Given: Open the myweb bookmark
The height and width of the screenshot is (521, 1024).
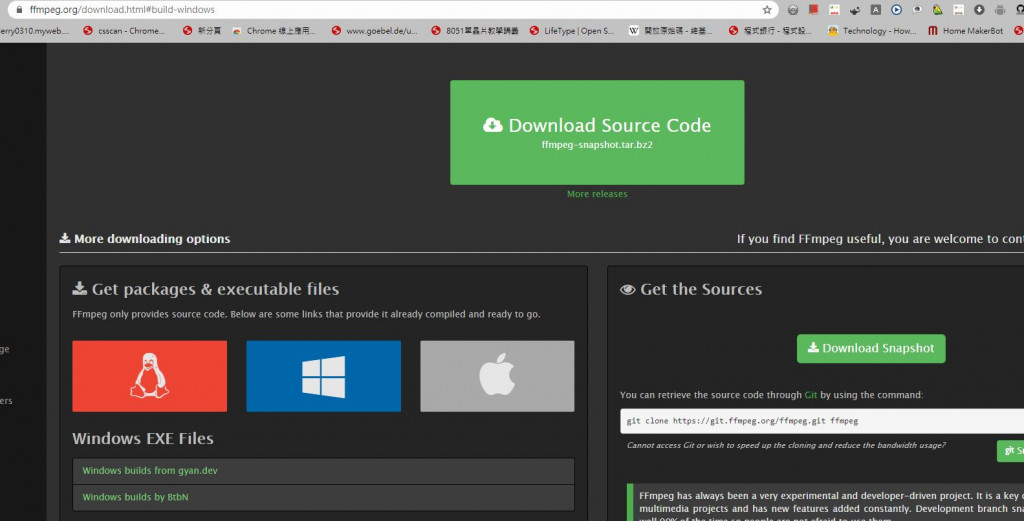Looking at the screenshot, I should tap(34, 31).
